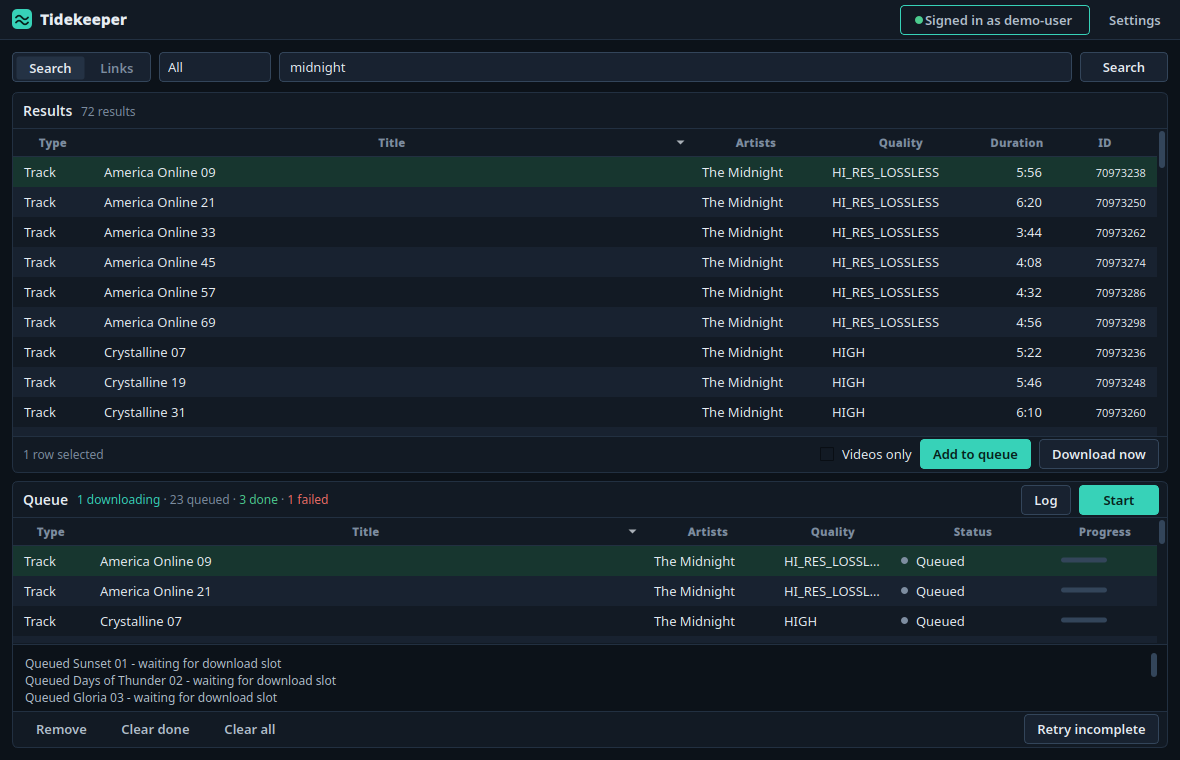Switch to the Links tab
Viewport: 1180px width, 760px height.
coord(117,68)
